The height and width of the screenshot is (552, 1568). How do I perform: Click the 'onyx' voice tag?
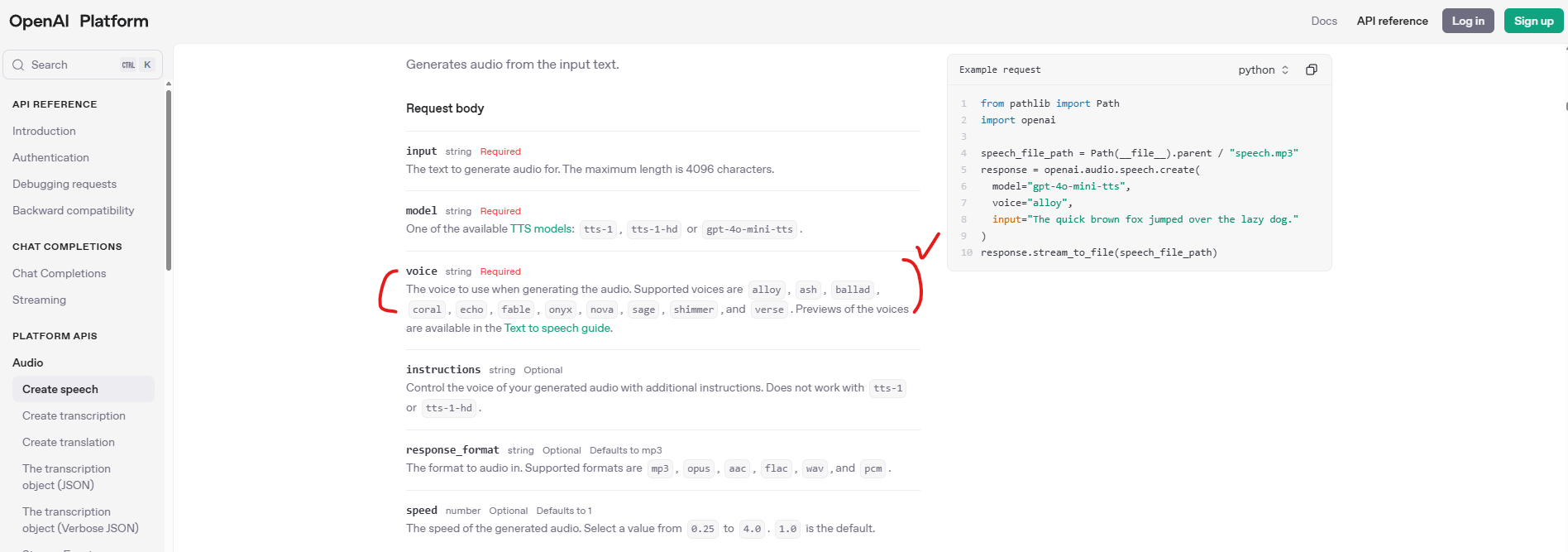561,310
